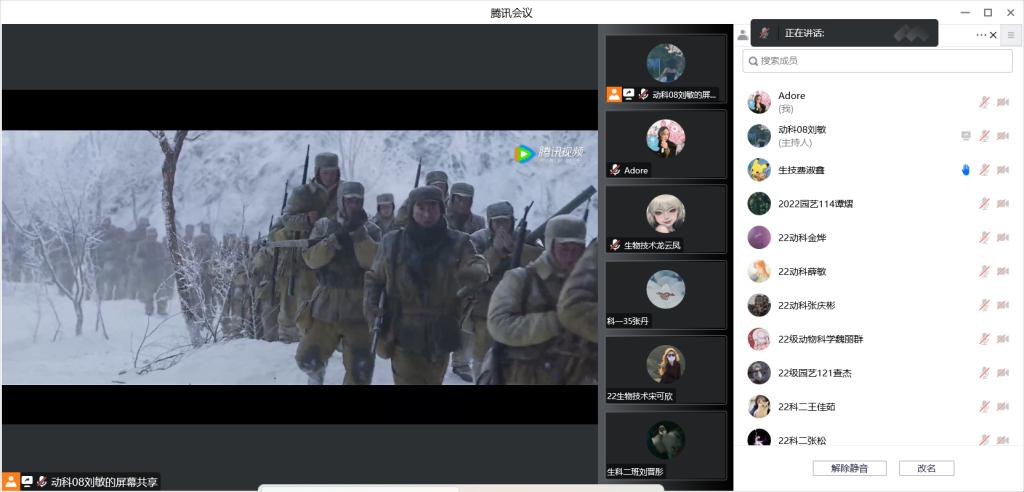Toggle microphone icon for 22动科金烨
The image size is (1024, 492).
point(984,237)
